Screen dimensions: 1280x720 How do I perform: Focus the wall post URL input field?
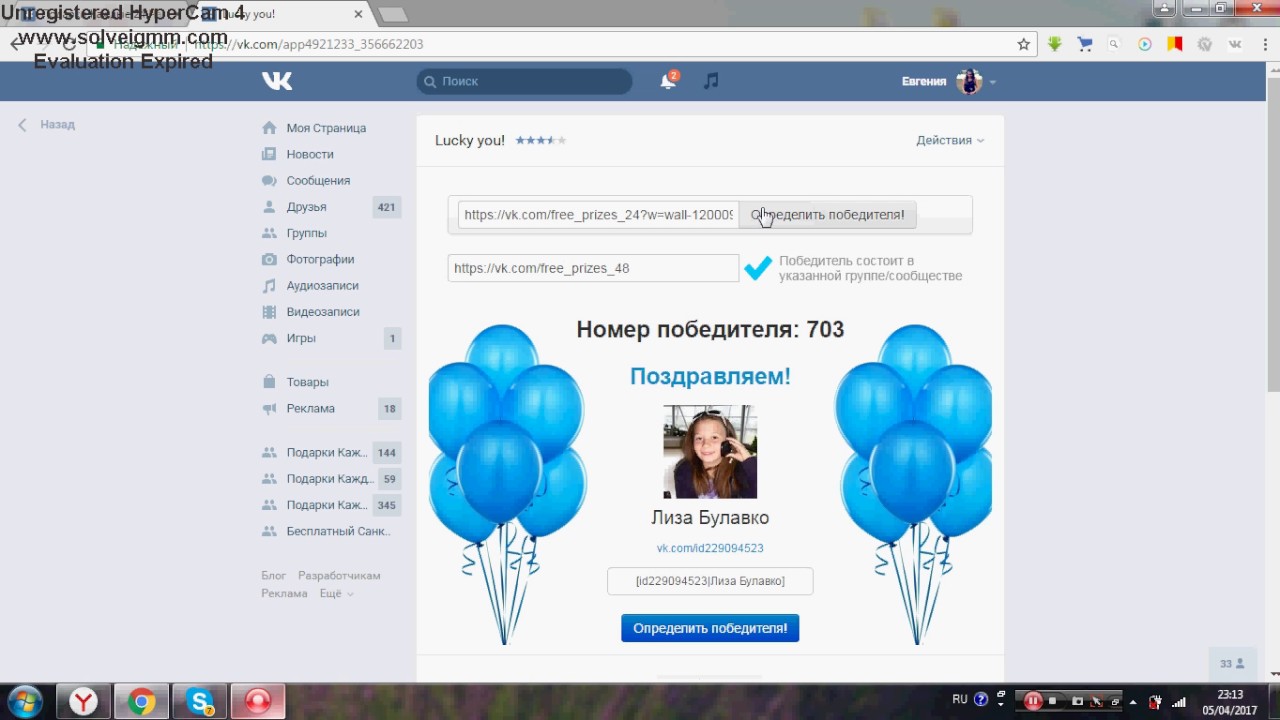[598, 214]
